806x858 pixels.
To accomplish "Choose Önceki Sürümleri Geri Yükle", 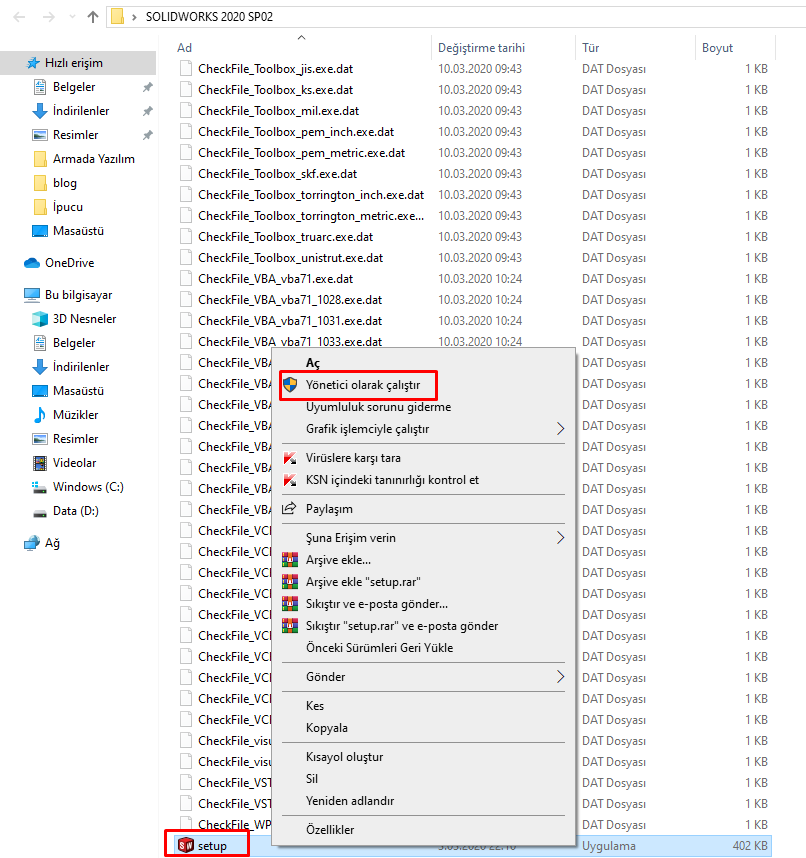I will click(x=380, y=648).
